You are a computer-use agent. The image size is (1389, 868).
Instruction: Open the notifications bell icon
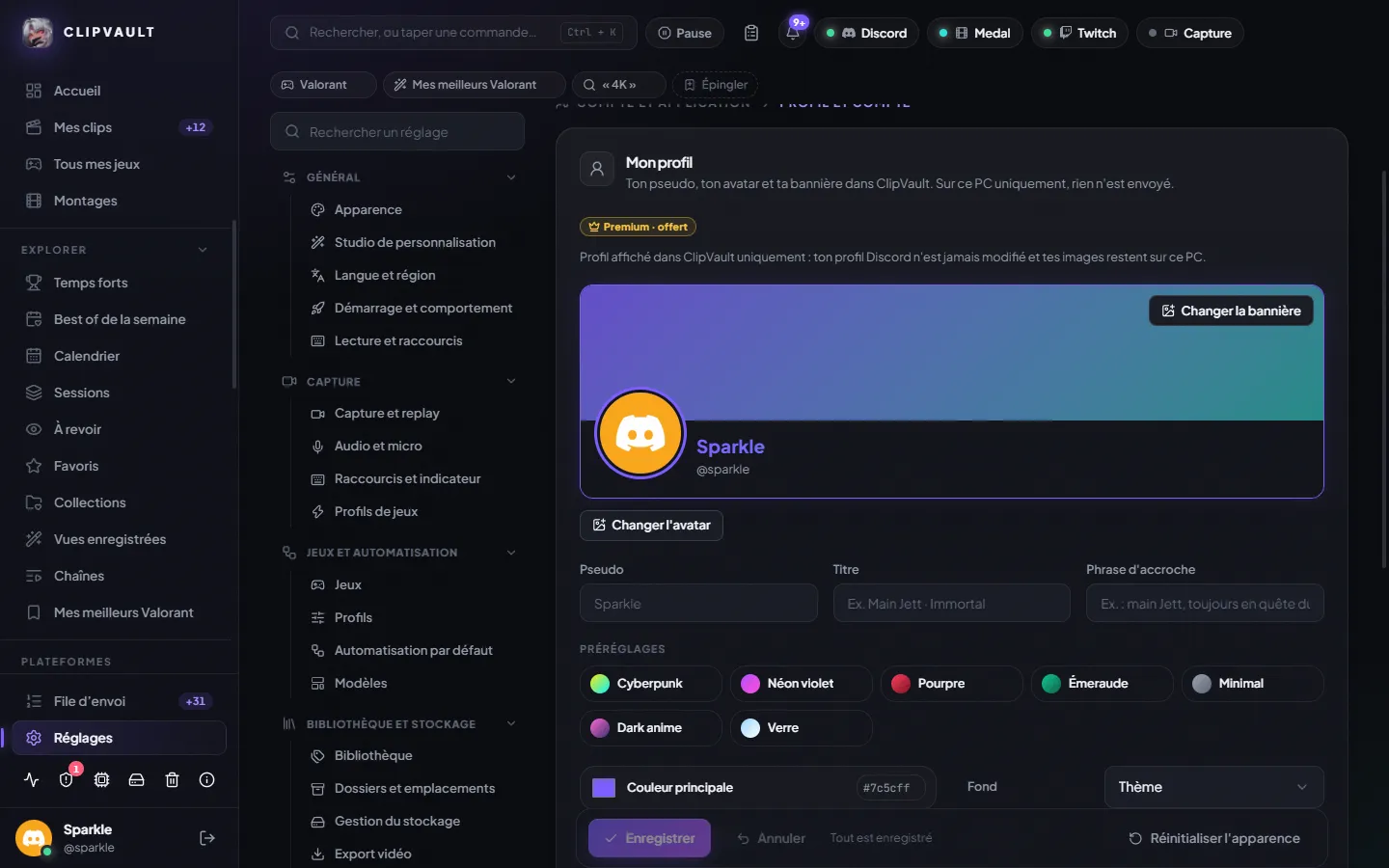click(x=793, y=33)
